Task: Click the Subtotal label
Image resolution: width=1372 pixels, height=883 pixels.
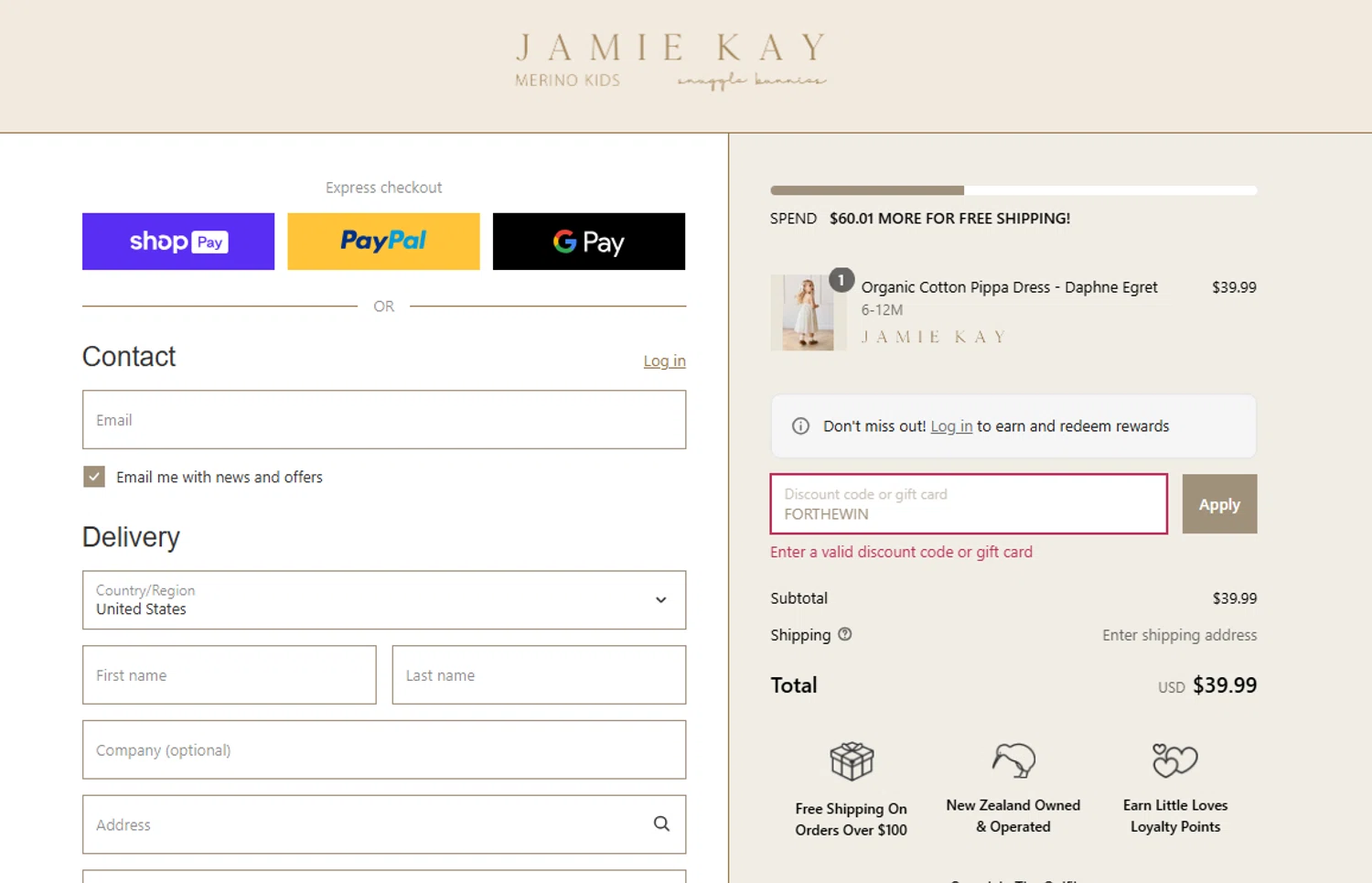Action: coord(799,598)
